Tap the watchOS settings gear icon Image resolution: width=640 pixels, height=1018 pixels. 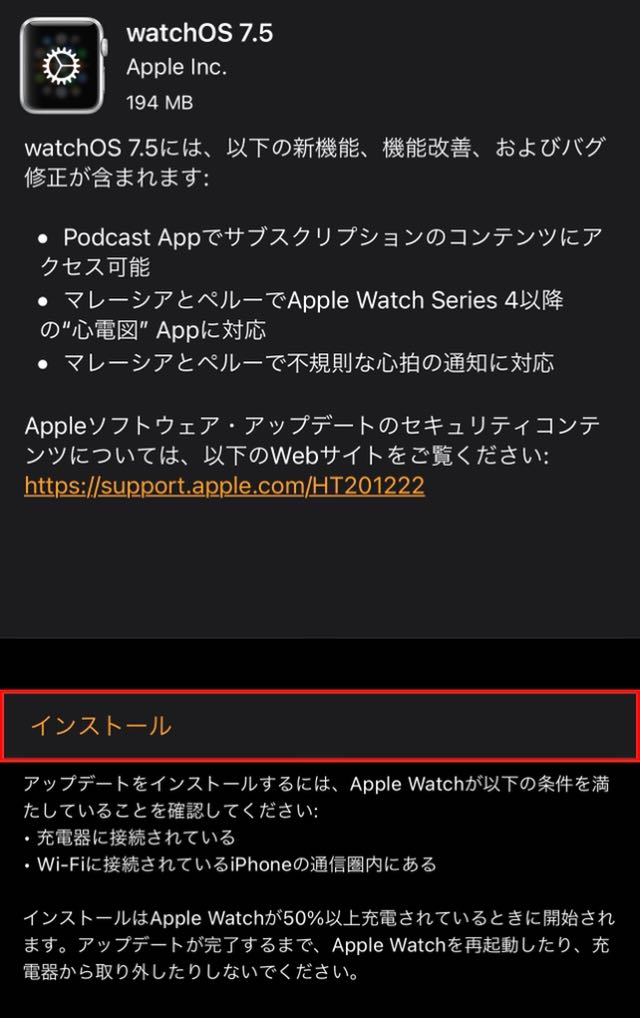coord(61,66)
